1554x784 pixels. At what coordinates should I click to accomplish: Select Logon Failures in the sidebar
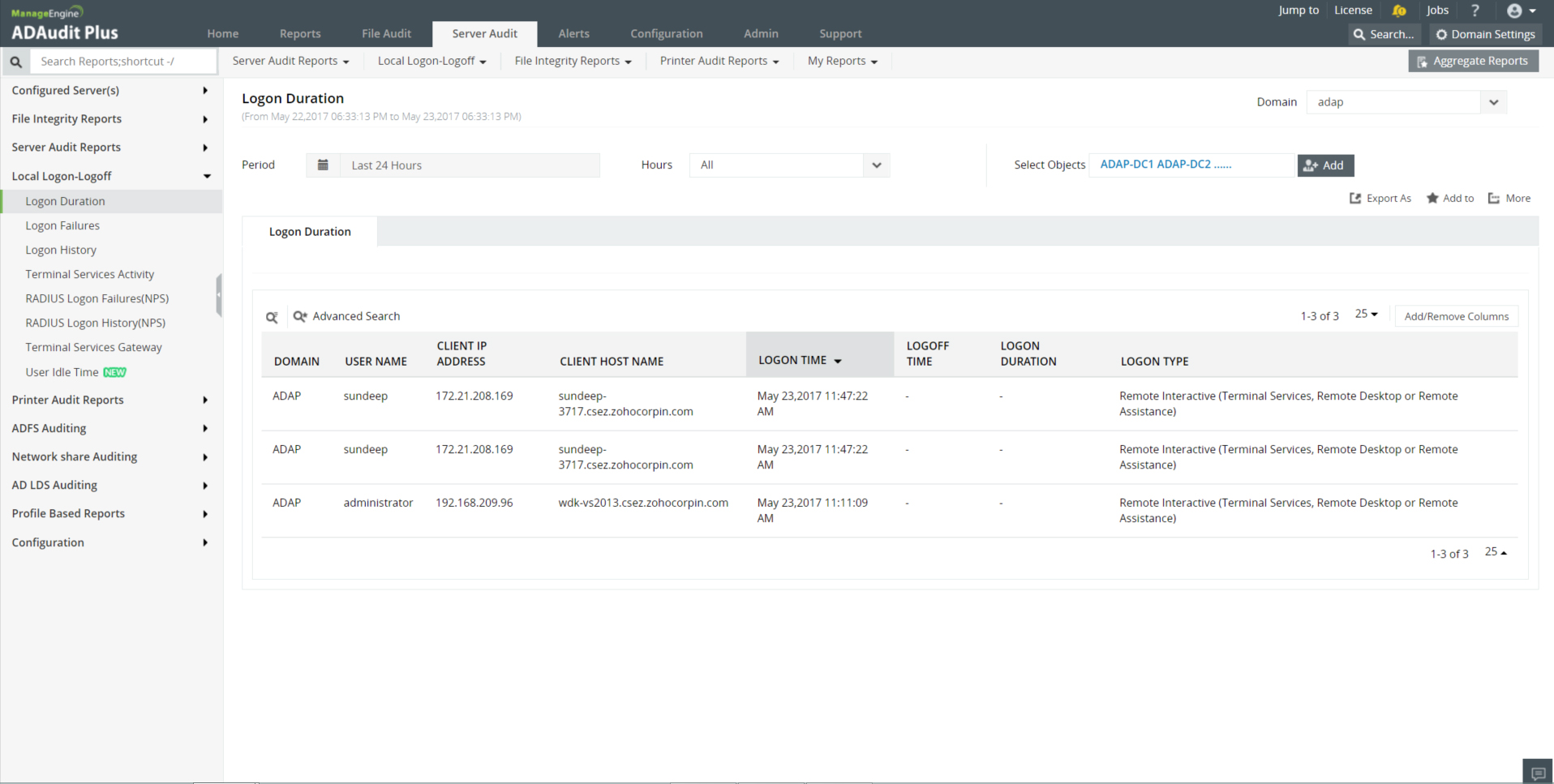62,226
